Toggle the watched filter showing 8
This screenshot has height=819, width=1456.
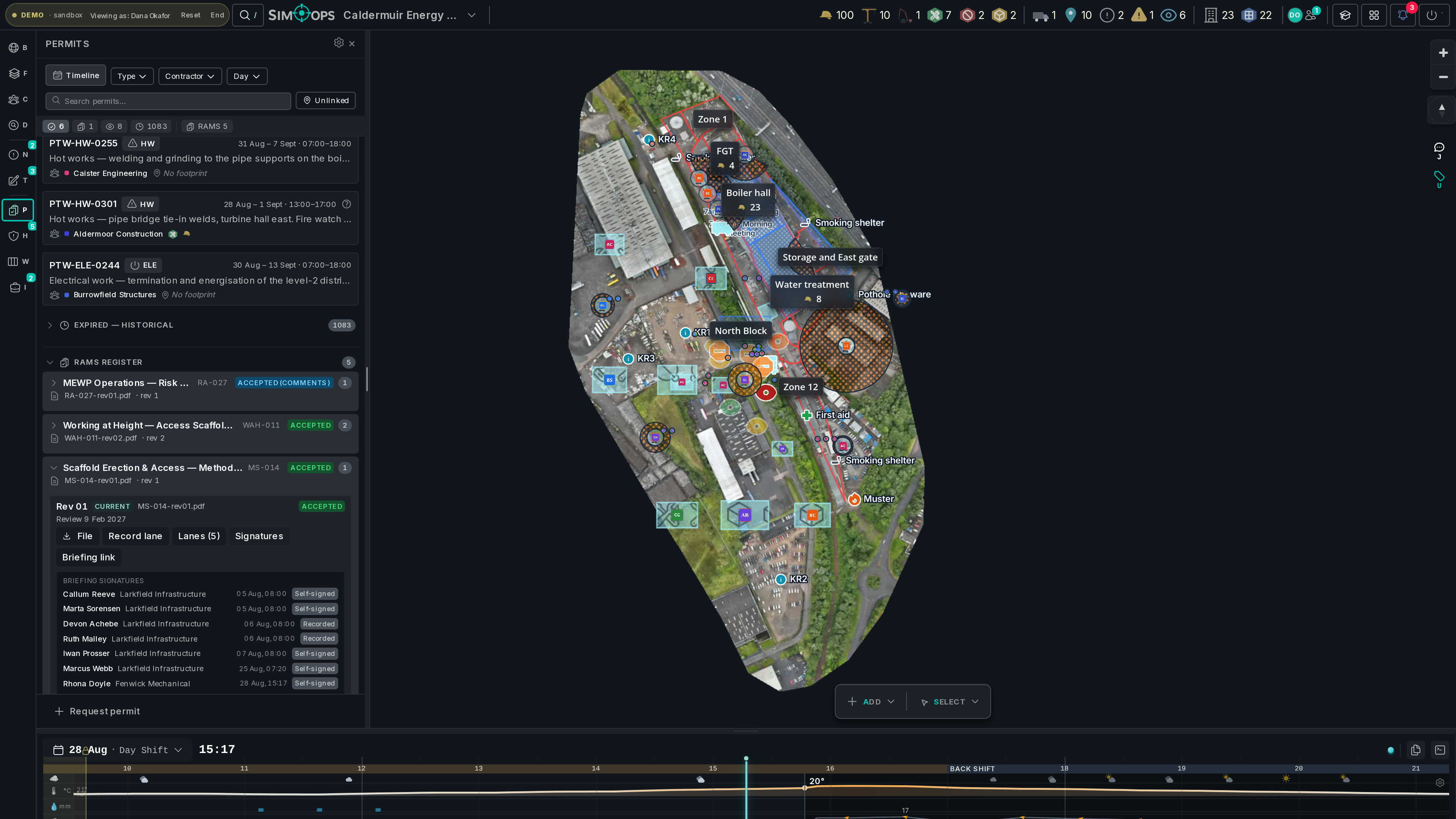[114, 126]
